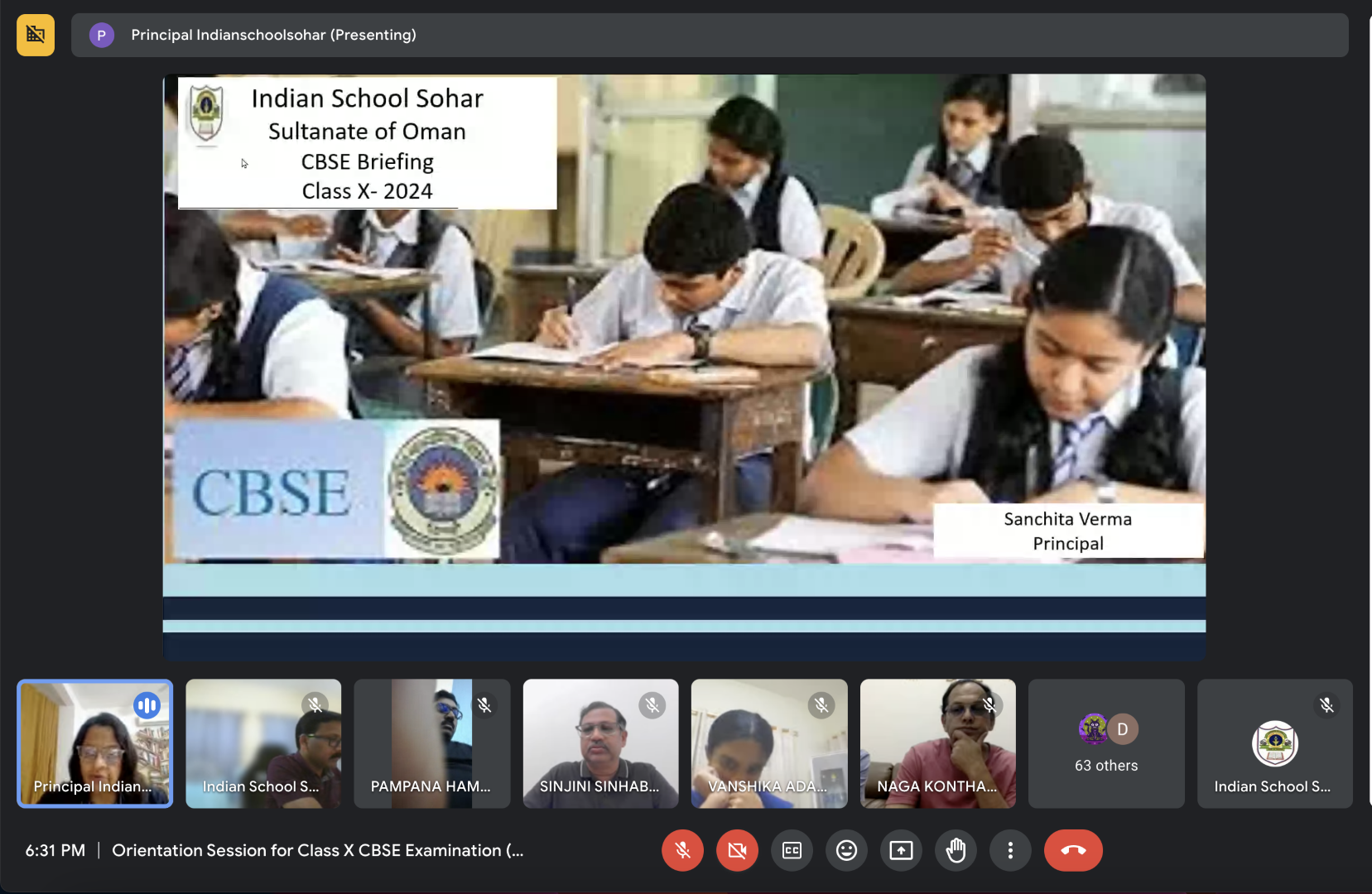Open the Principal Indian... participant tile
This screenshot has width=1372, height=894.
click(95, 743)
